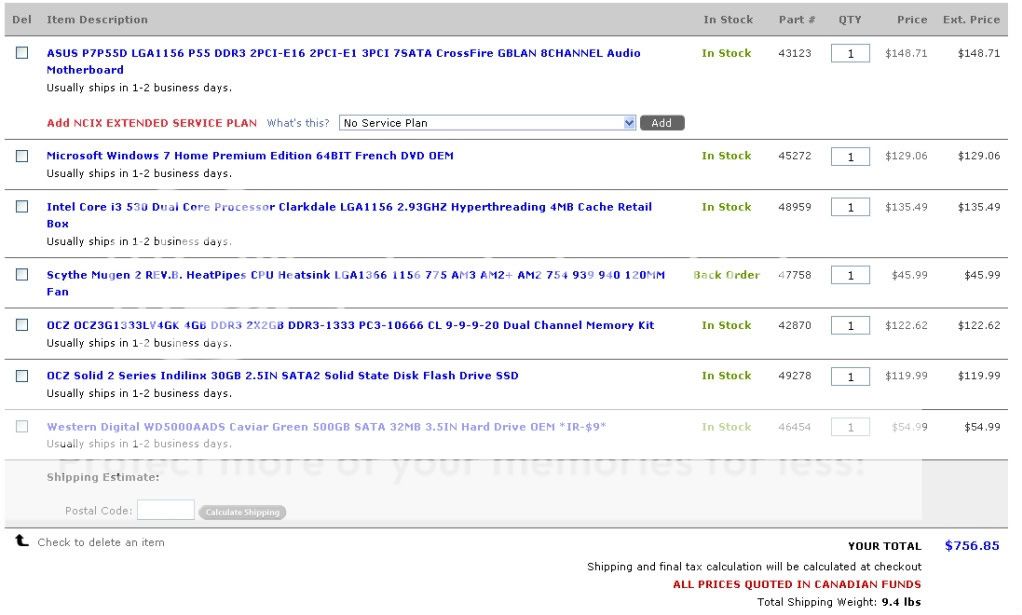Check delete box for ASUS P7P55D motherboard
The image size is (1022, 615).
[x=22, y=53]
